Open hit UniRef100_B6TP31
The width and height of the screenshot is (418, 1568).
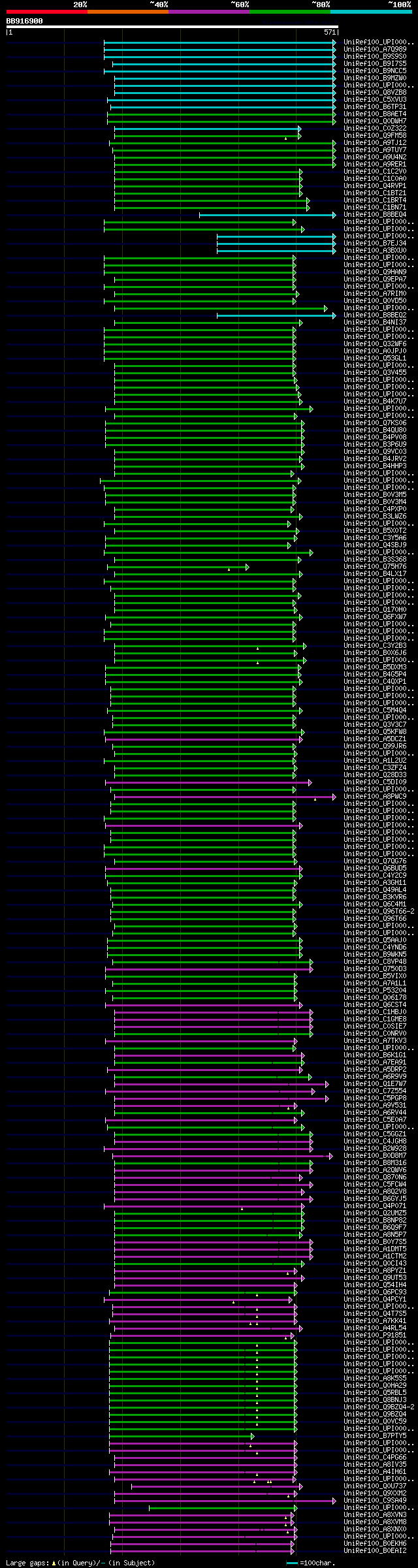coord(375,106)
